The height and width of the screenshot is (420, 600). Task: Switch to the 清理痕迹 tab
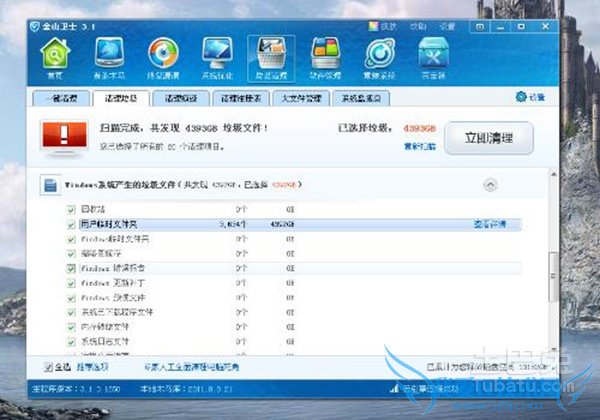[181, 99]
